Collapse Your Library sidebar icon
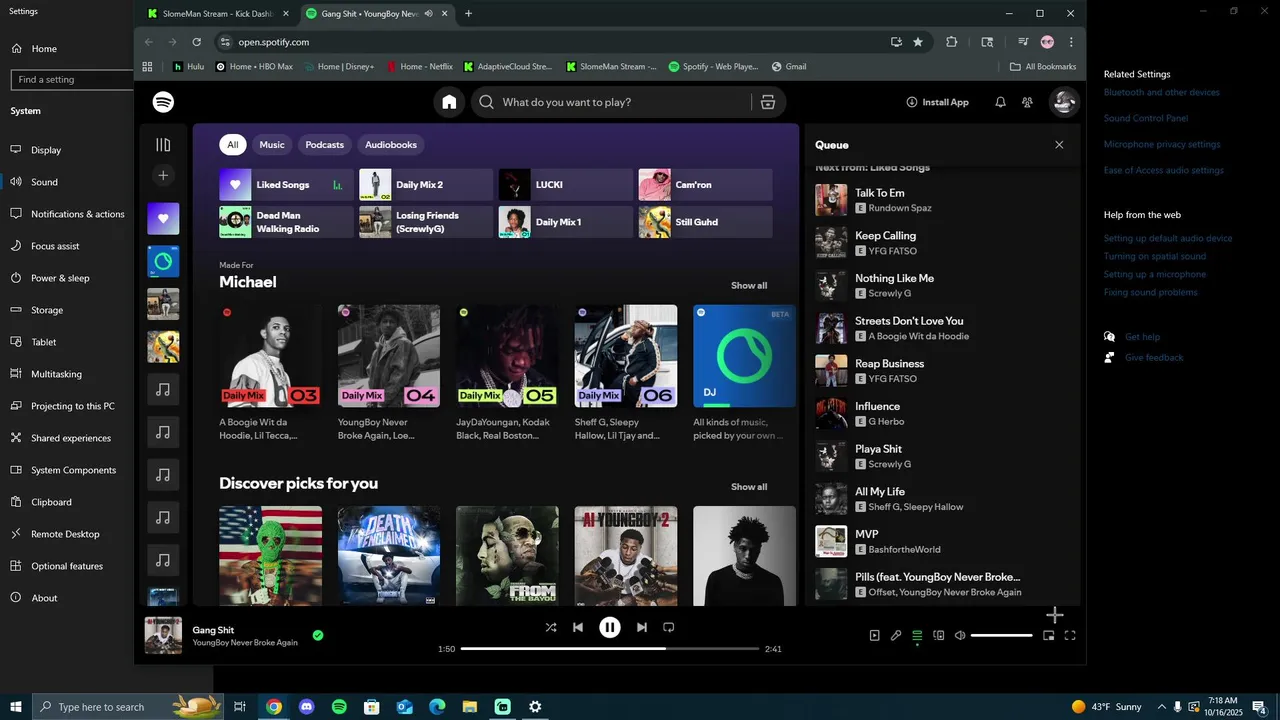The image size is (1280, 720). tap(163, 145)
